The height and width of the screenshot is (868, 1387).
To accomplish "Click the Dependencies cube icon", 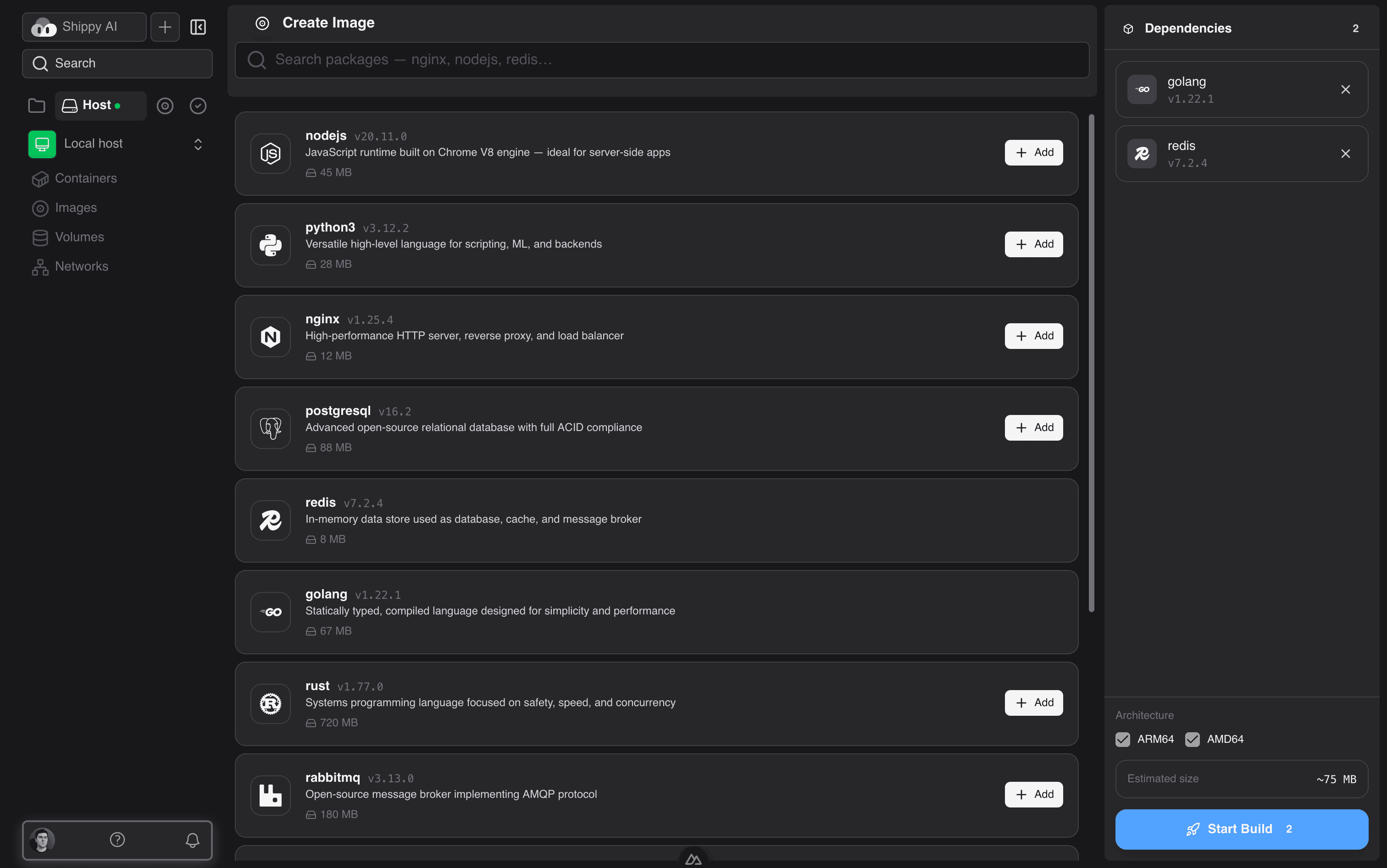I will [x=1128, y=29].
